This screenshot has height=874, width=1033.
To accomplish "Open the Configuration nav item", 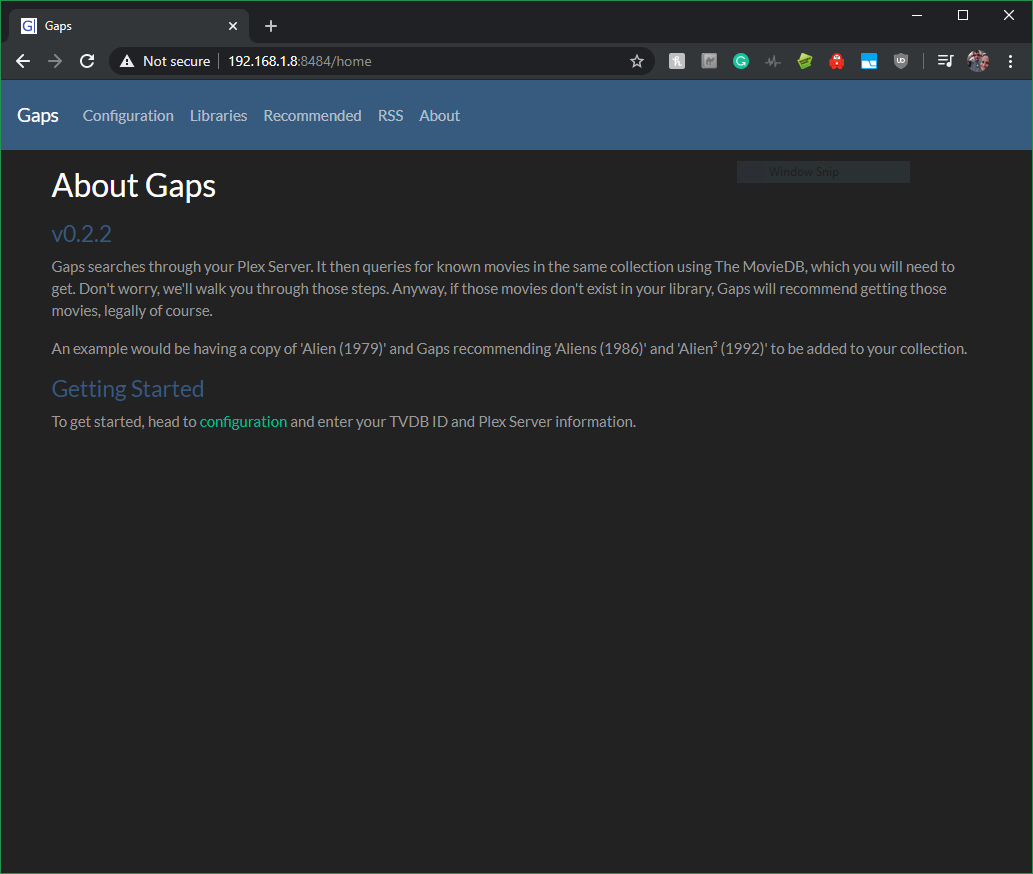I will point(128,115).
